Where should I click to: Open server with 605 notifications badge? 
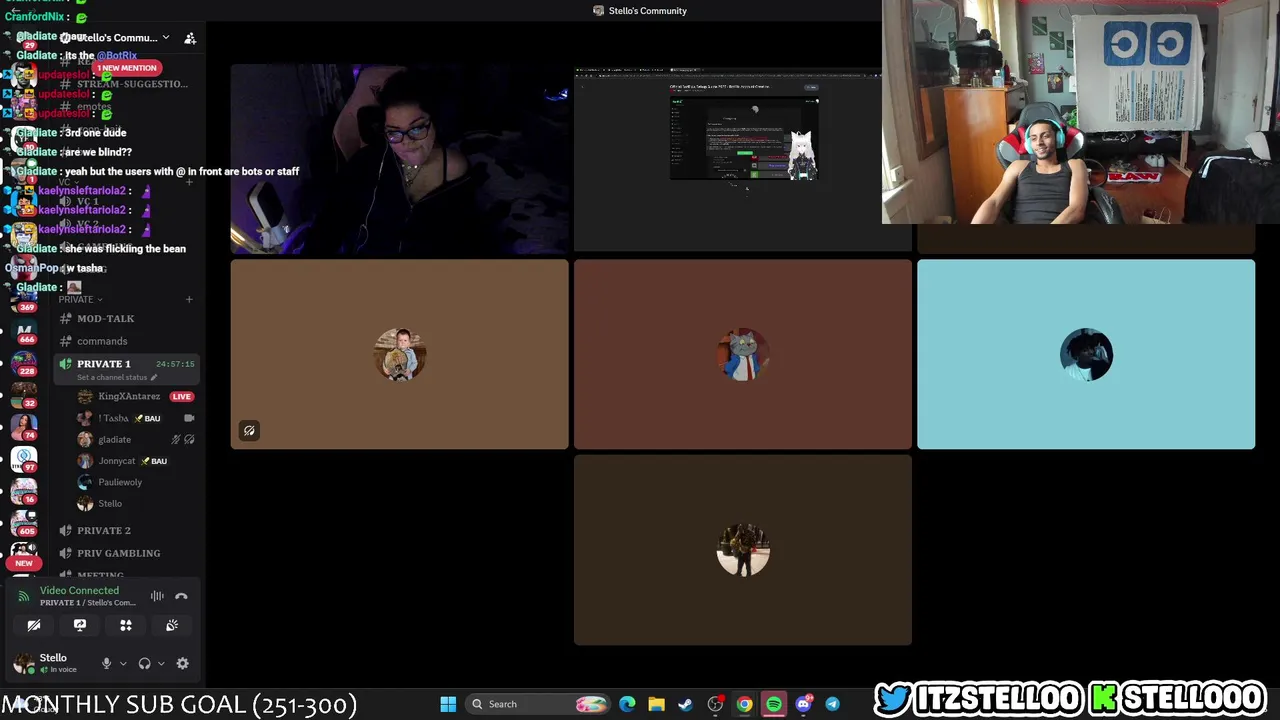tap(24, 523)
